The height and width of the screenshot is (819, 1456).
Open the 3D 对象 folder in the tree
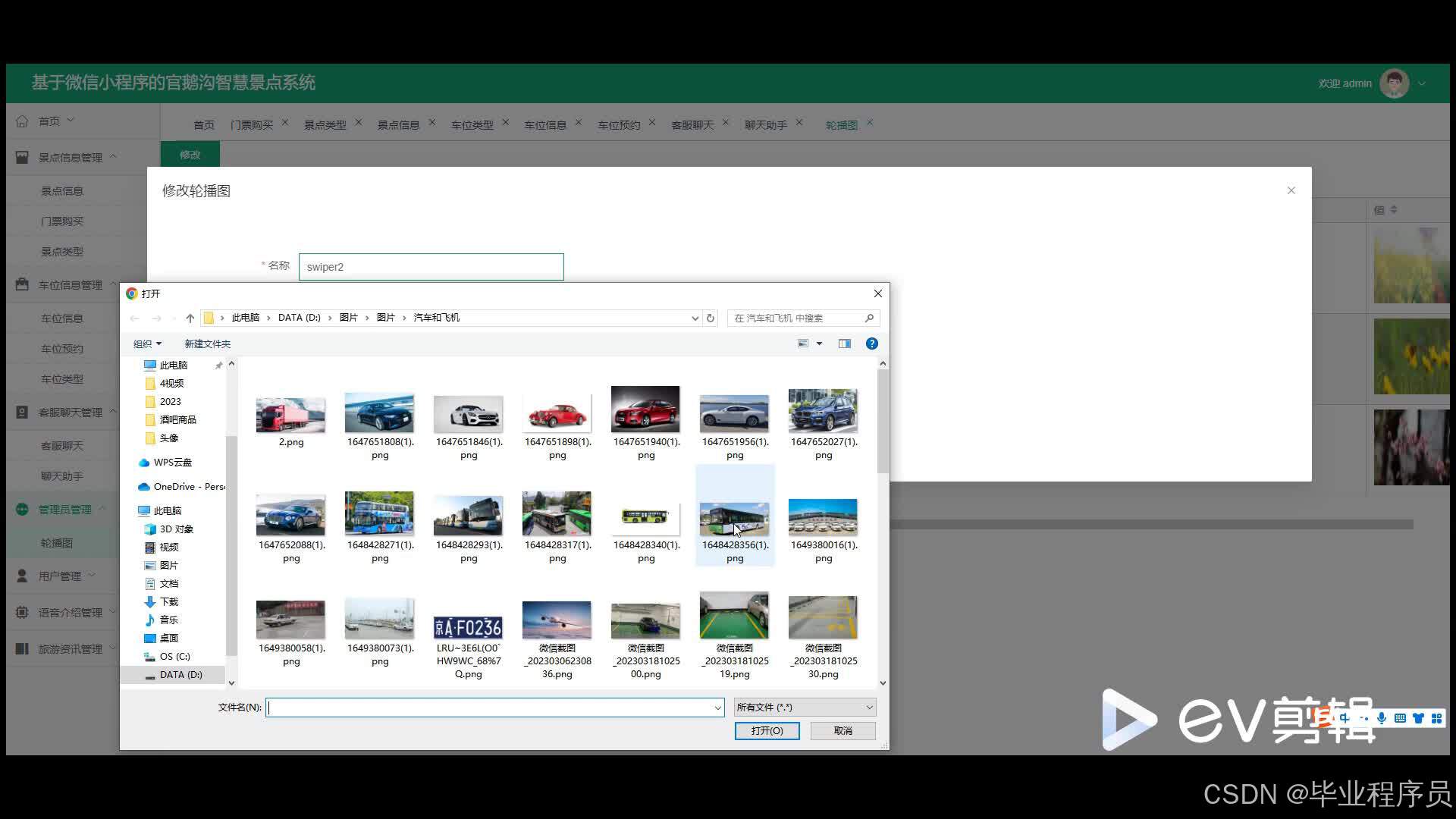click(x=175, y=529)
